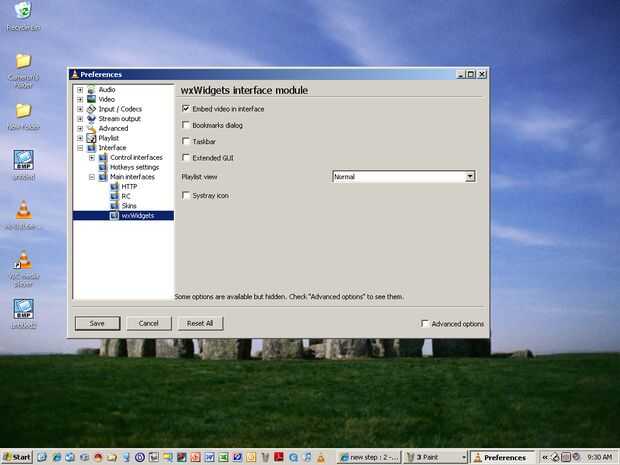Click the wxWidgets module icon
Image resolution: width=620 pixels, height=465 pixels.
[x=114, y=215]
